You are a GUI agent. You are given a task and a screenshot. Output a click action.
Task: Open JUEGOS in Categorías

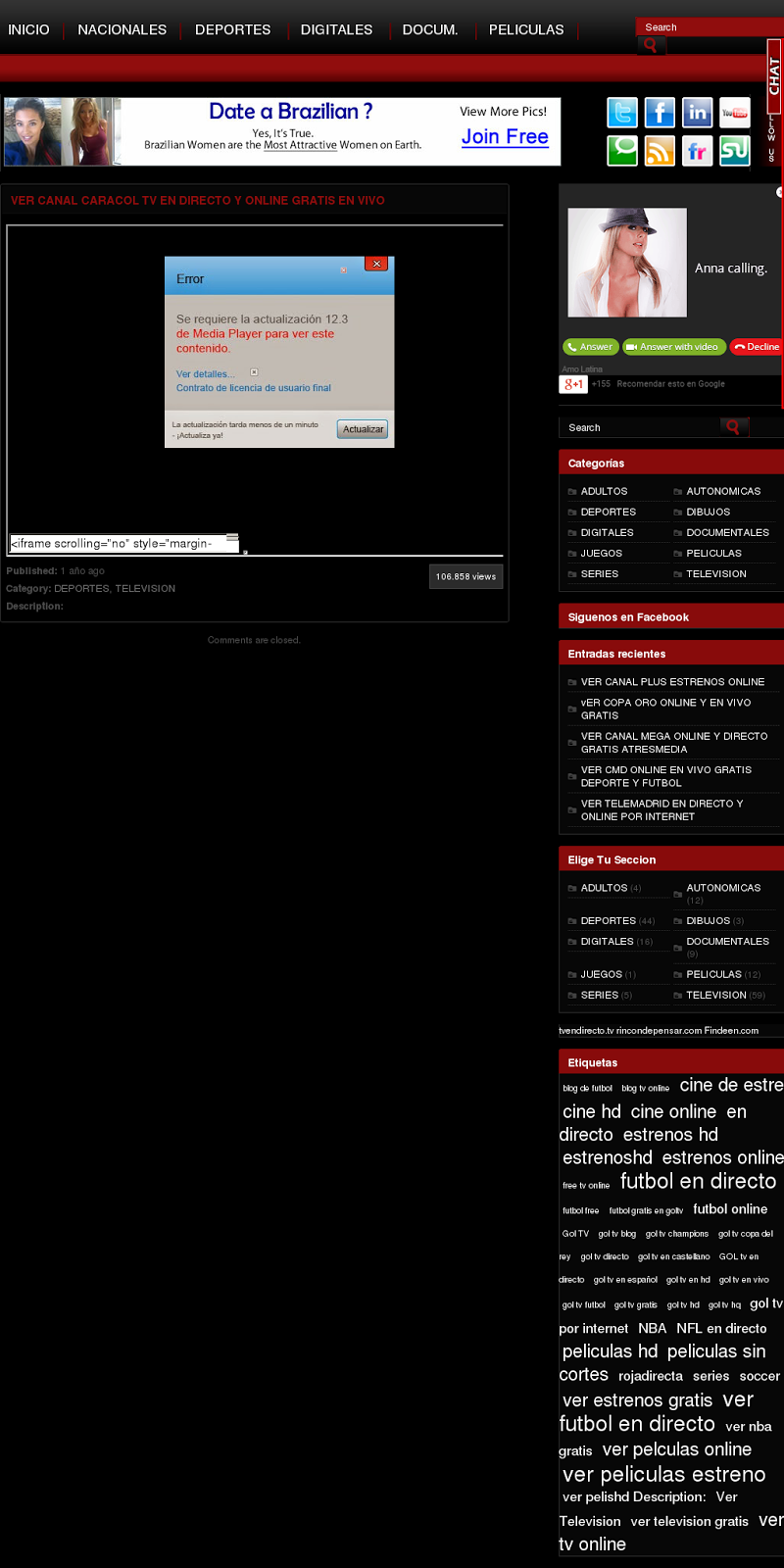click(x=601, y=553)
